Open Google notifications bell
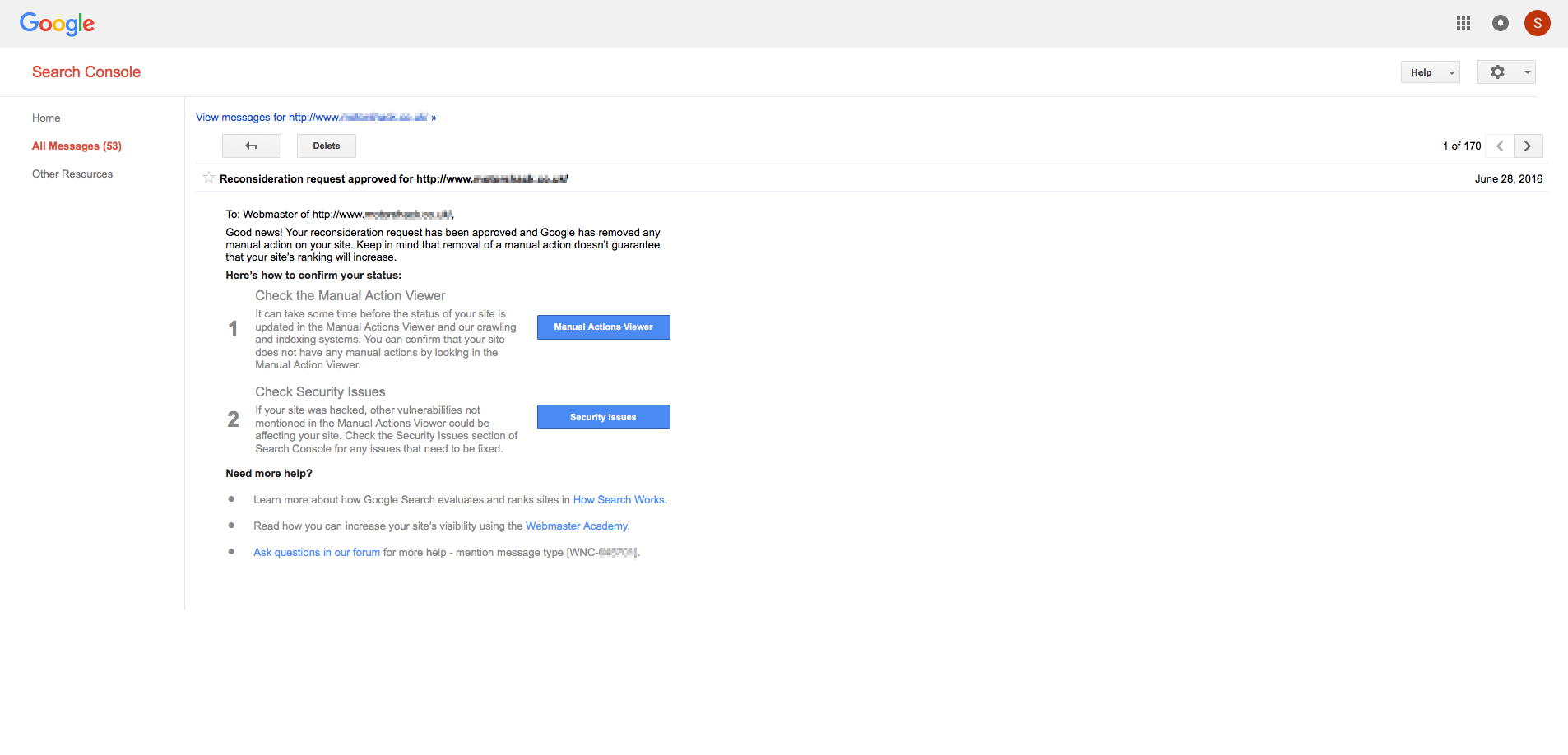This screenshot has height=755, width=1568. click(x=1500, y=23)
